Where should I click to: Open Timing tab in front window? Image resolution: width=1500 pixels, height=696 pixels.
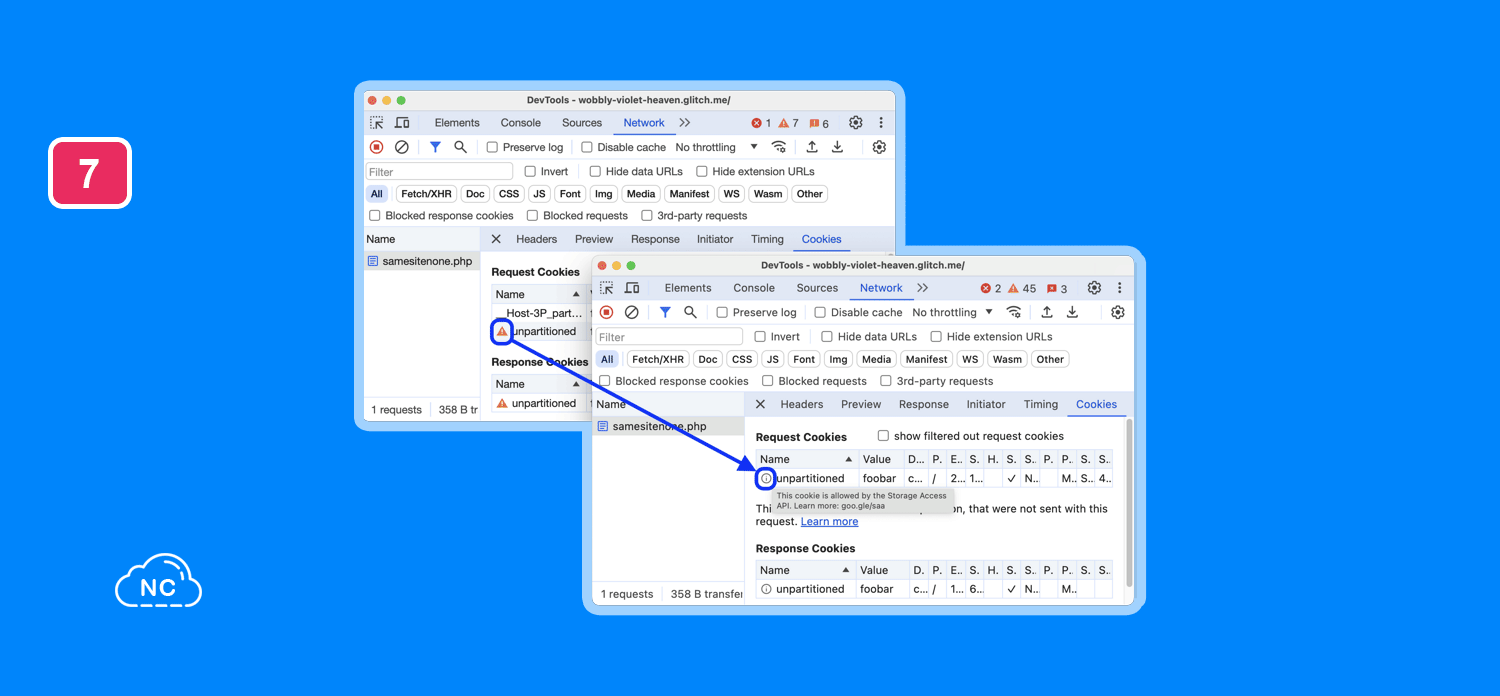point(1041,404)
